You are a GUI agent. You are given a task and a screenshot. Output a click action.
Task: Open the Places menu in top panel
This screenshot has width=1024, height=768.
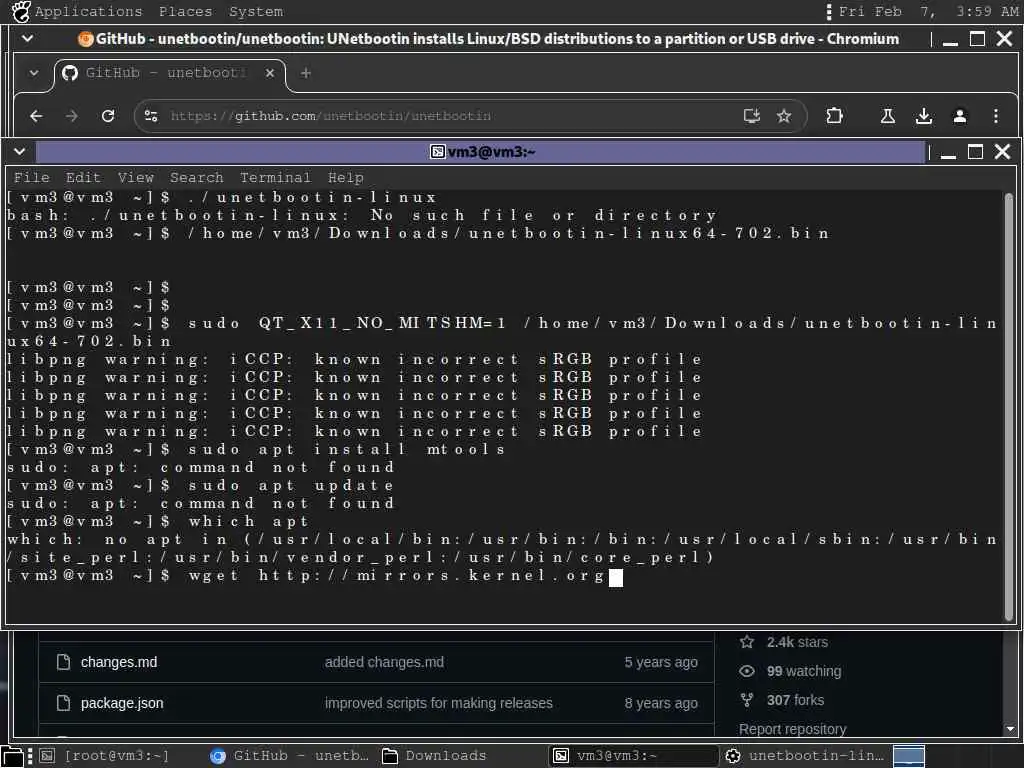click(185, 11)
